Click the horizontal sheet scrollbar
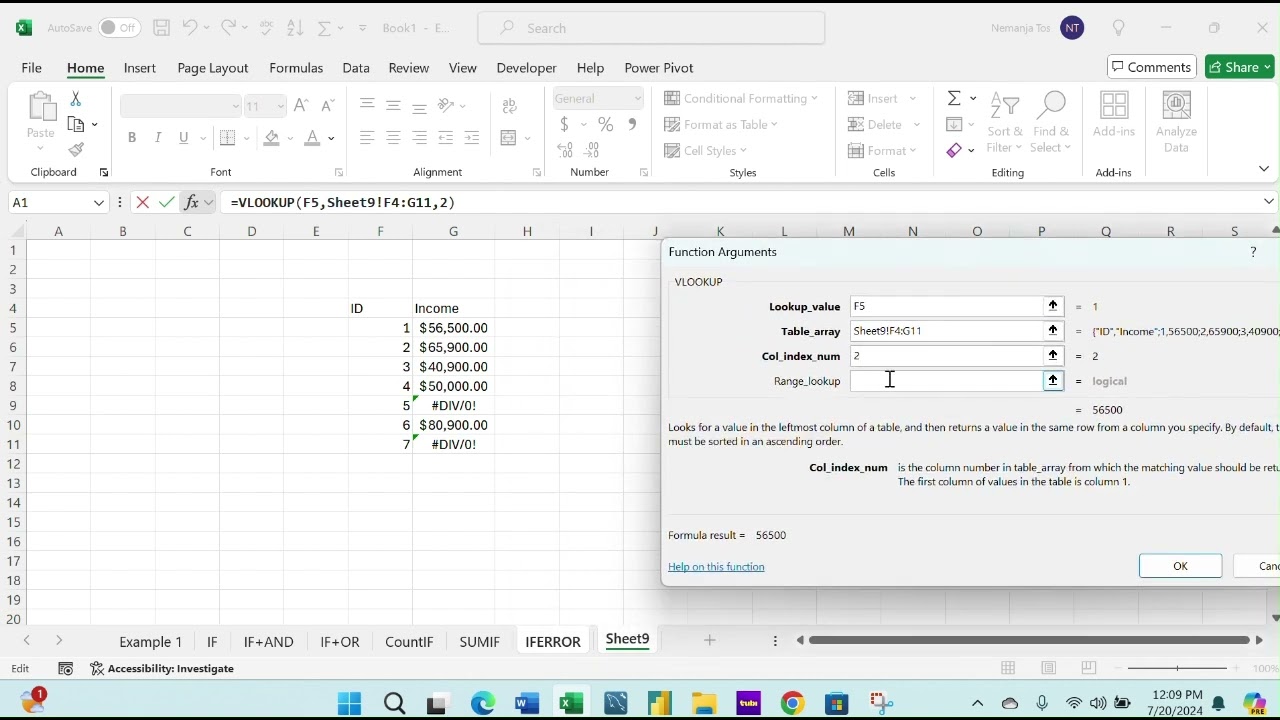Image resolution: width=1280 pixels, height=720 pixels. coord(1030,640)
